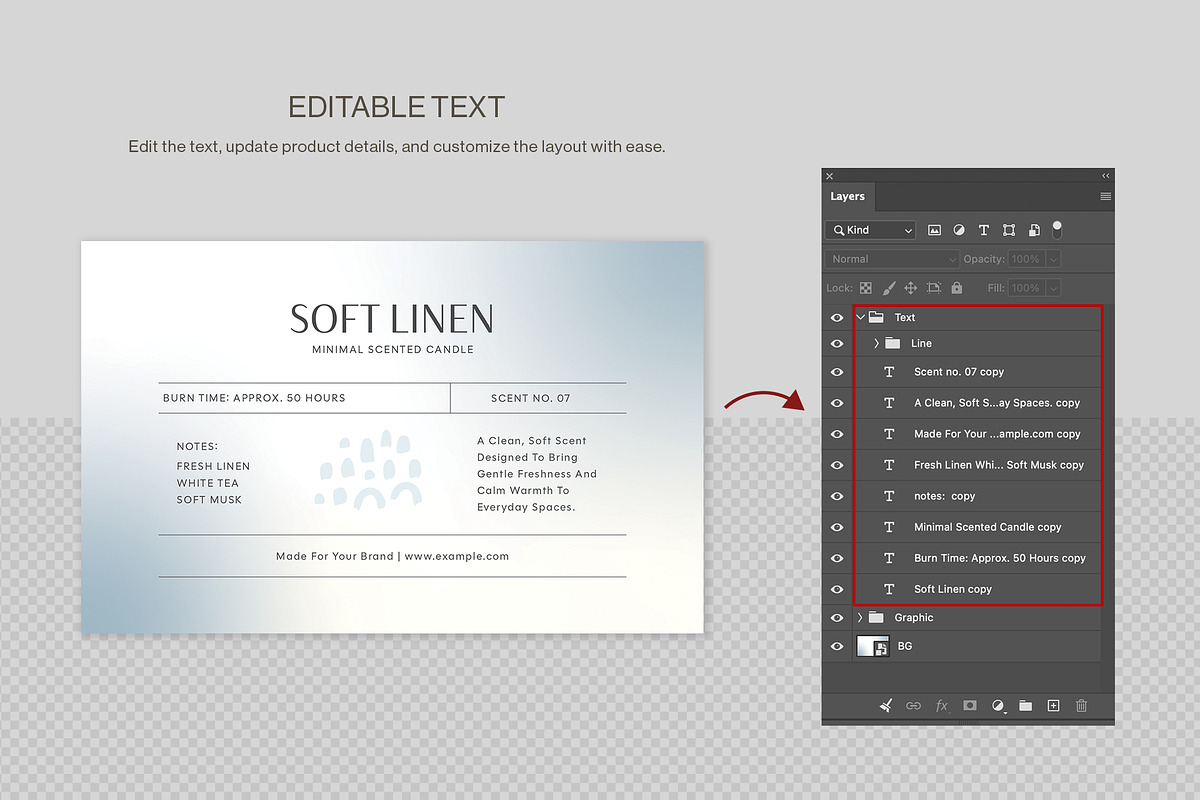
Task: Select the A Clean, Soft S...ay Spaces. copy layer
Action: [997, 403]
